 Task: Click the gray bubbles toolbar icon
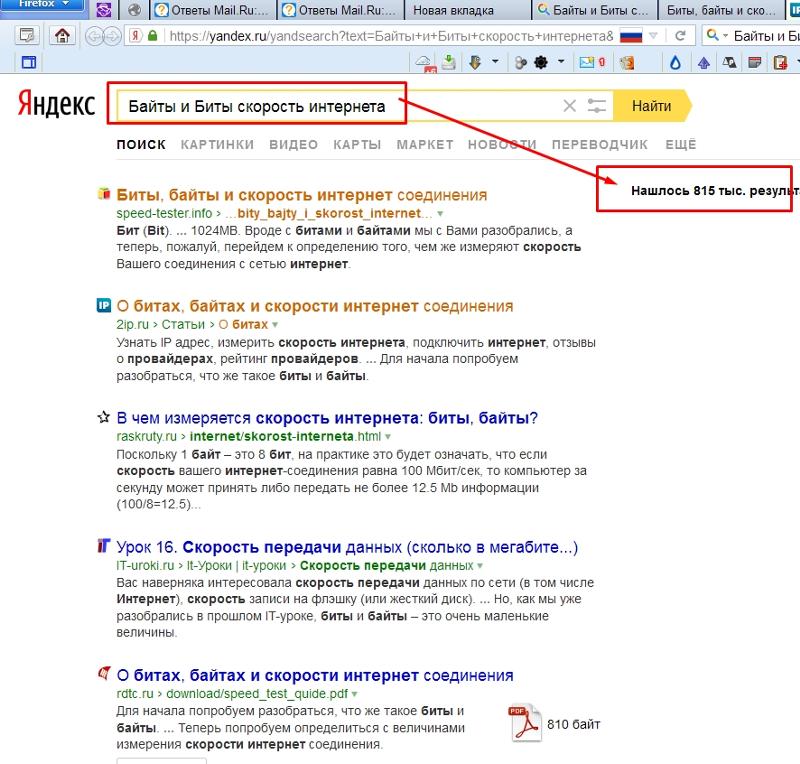click(x=520, y=63)
